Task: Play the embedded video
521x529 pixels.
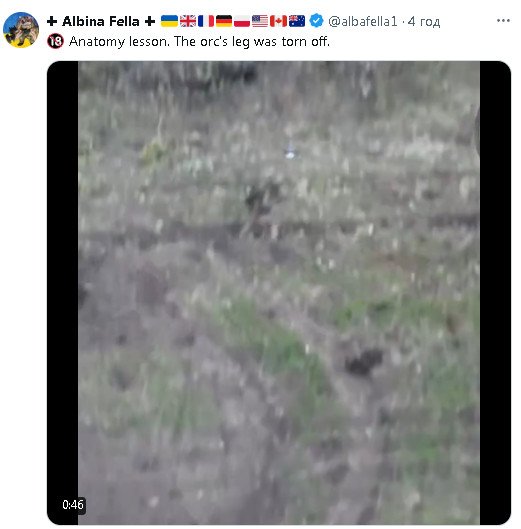Action: (279, 293)
